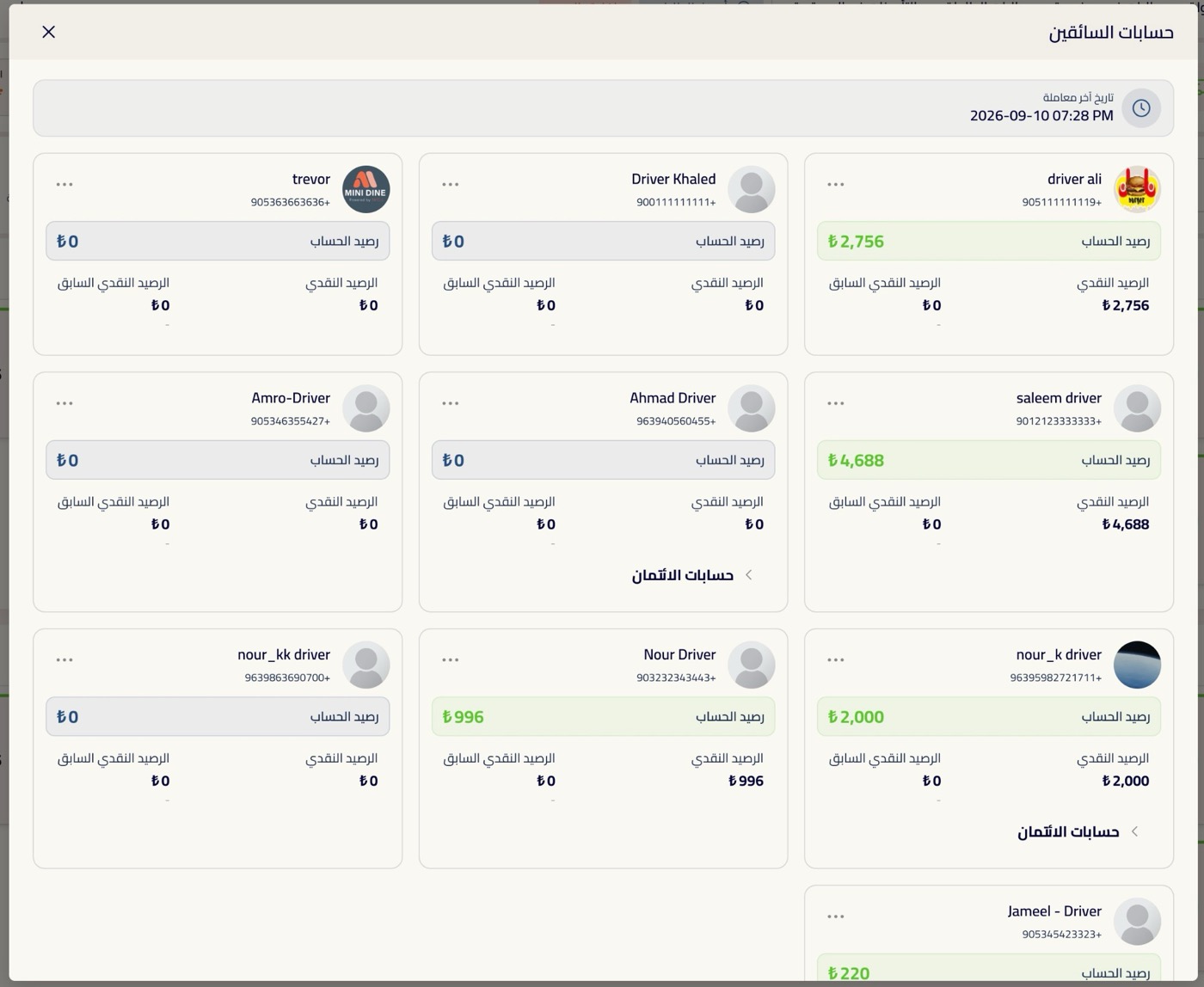Open the three-dot menu for driver ali

pos(835,184)
